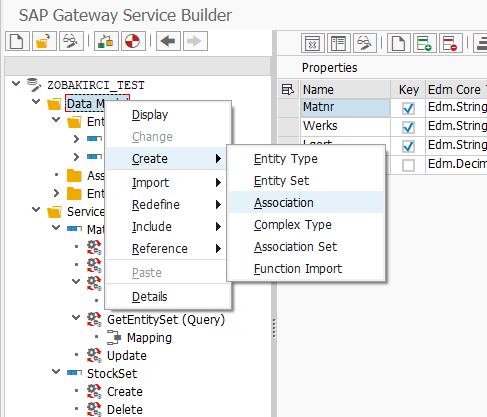This screenshot has width=487, height=417.
Task: Click the Back arrow icon
Action: pyautogui.click(x=168, y=41)
